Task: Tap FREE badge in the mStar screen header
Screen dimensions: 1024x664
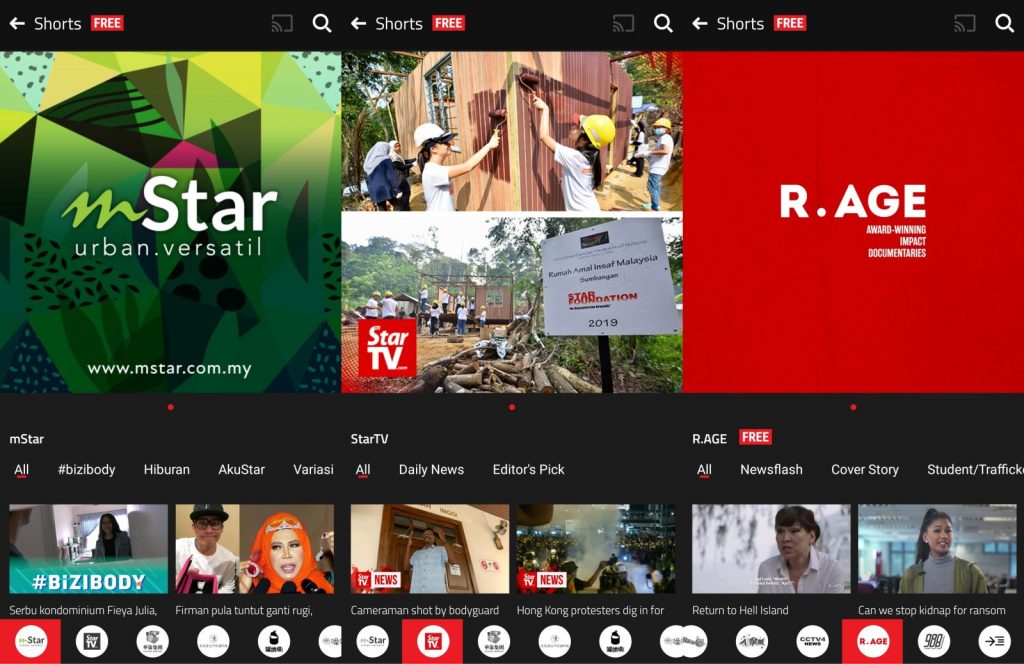Action: pyautogui.click(x=107, y=24)
